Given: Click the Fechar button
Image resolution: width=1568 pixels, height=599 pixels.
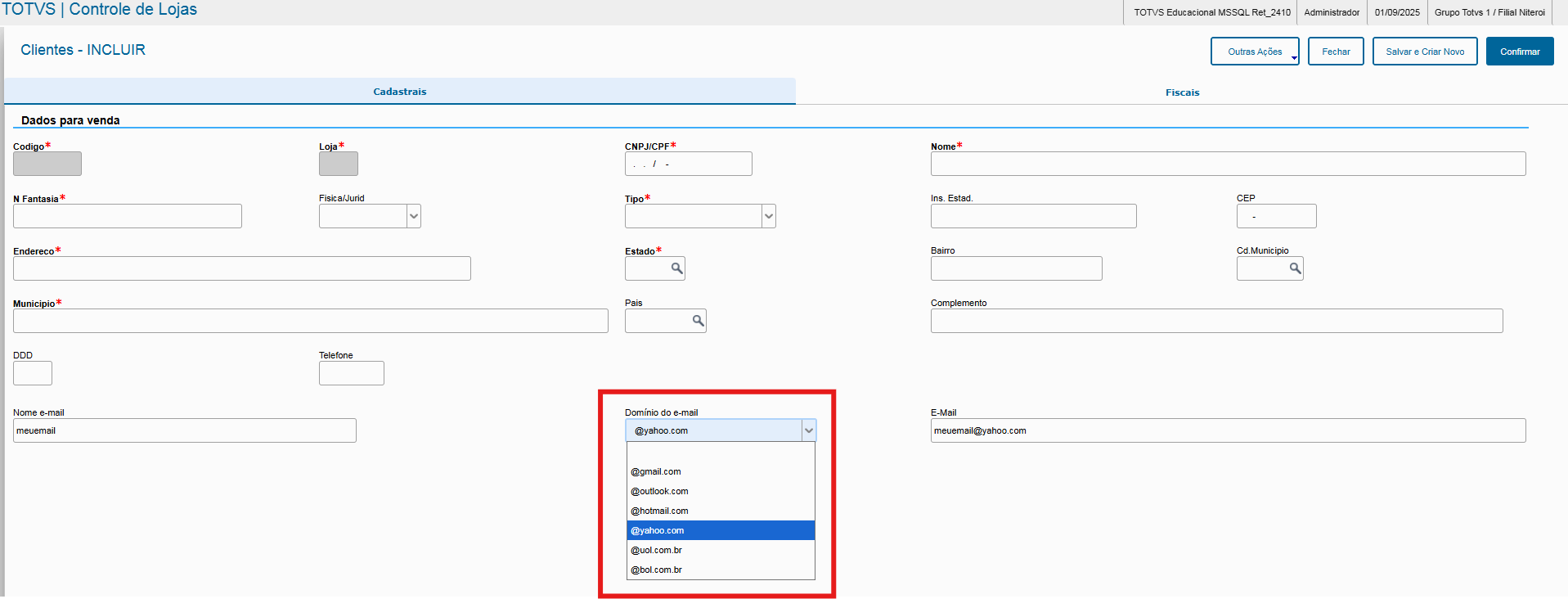Looking at the screenshot, I should pos(1336,52).
